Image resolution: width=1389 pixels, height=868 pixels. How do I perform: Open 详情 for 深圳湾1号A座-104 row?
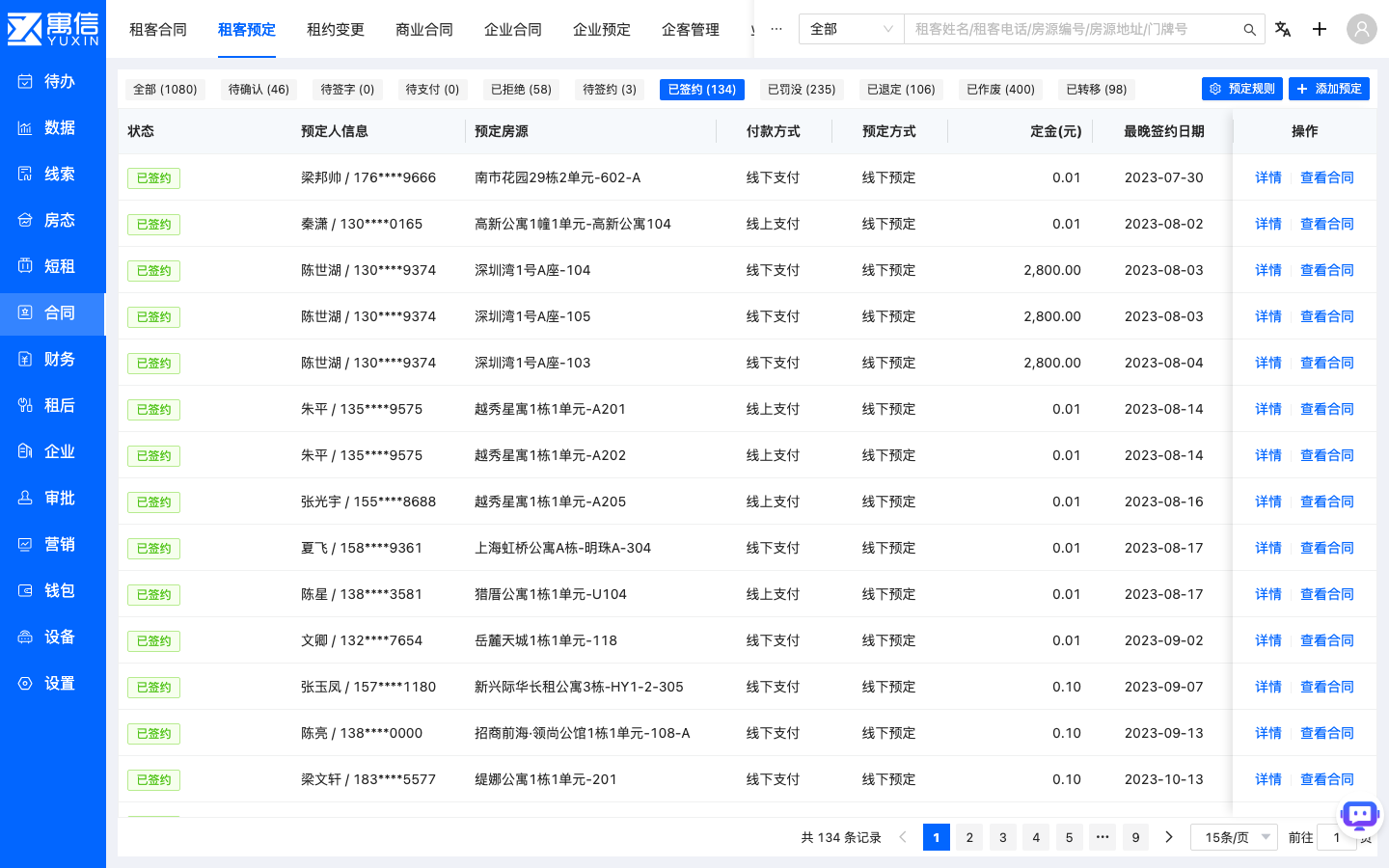coord(1268,270)
